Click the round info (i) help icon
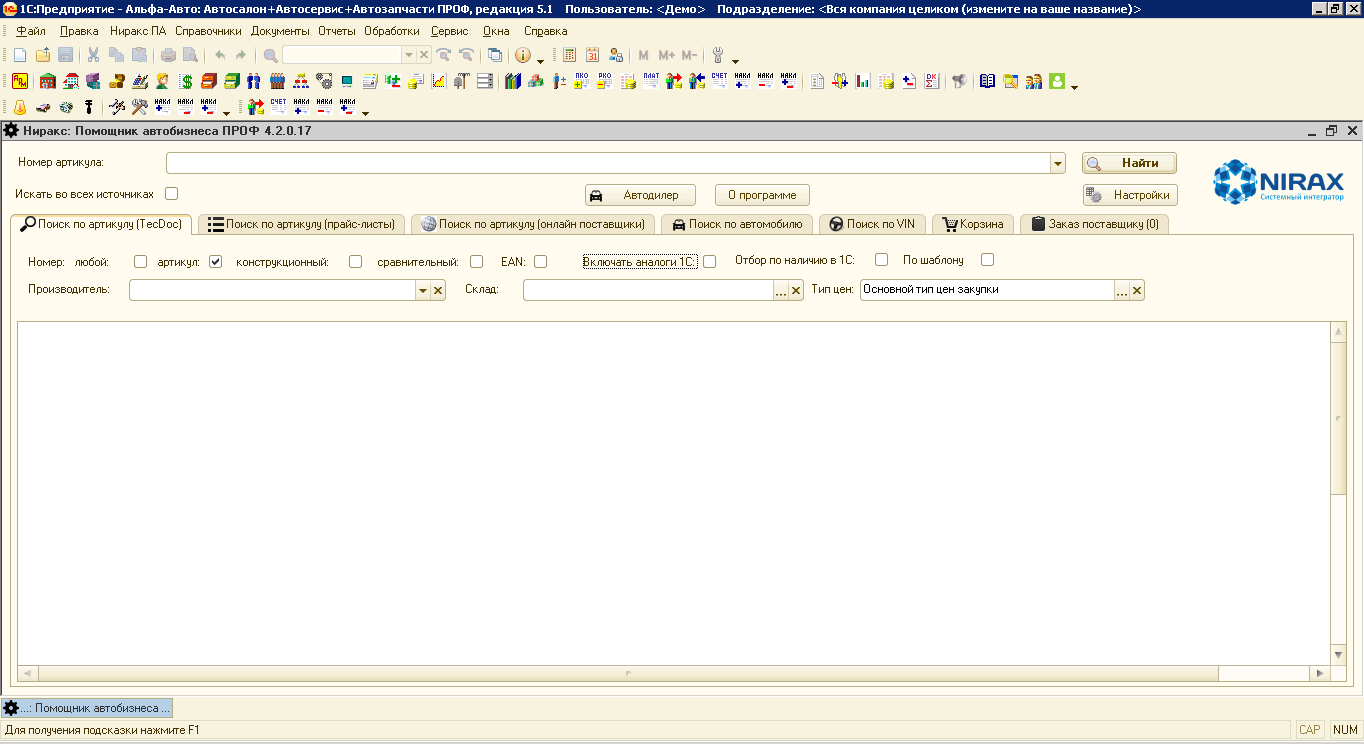The image size is (1364, 744). 523,55
